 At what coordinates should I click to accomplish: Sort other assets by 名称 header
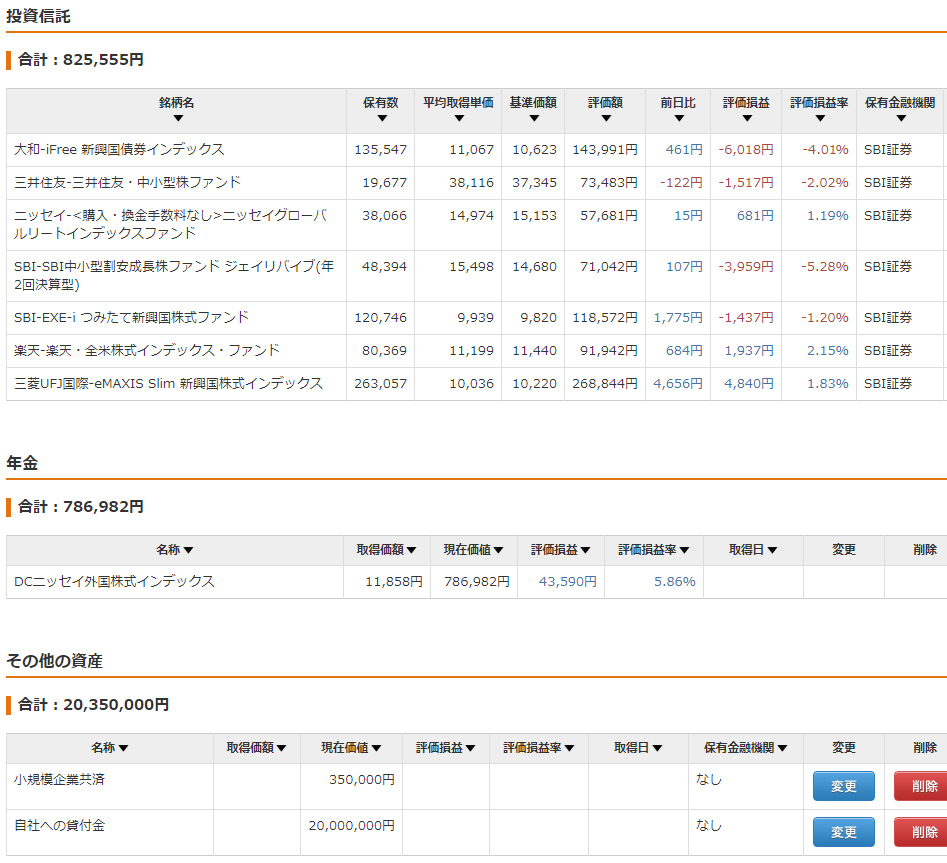[x=109, y=748]
